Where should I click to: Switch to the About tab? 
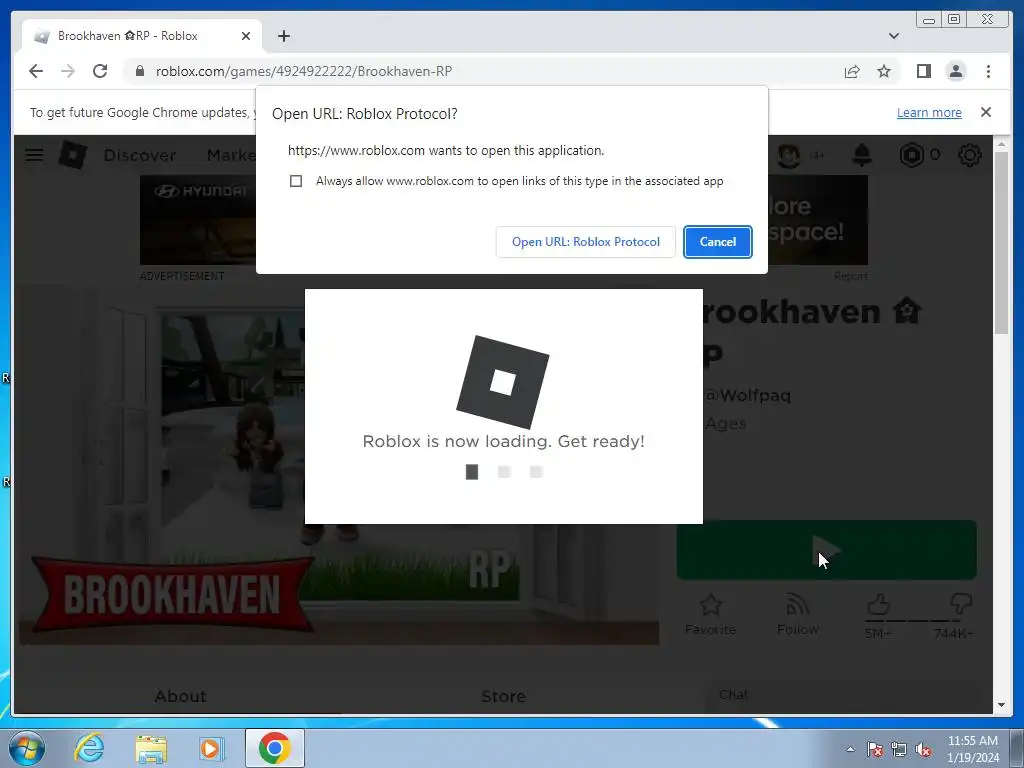tap(180, 696)
